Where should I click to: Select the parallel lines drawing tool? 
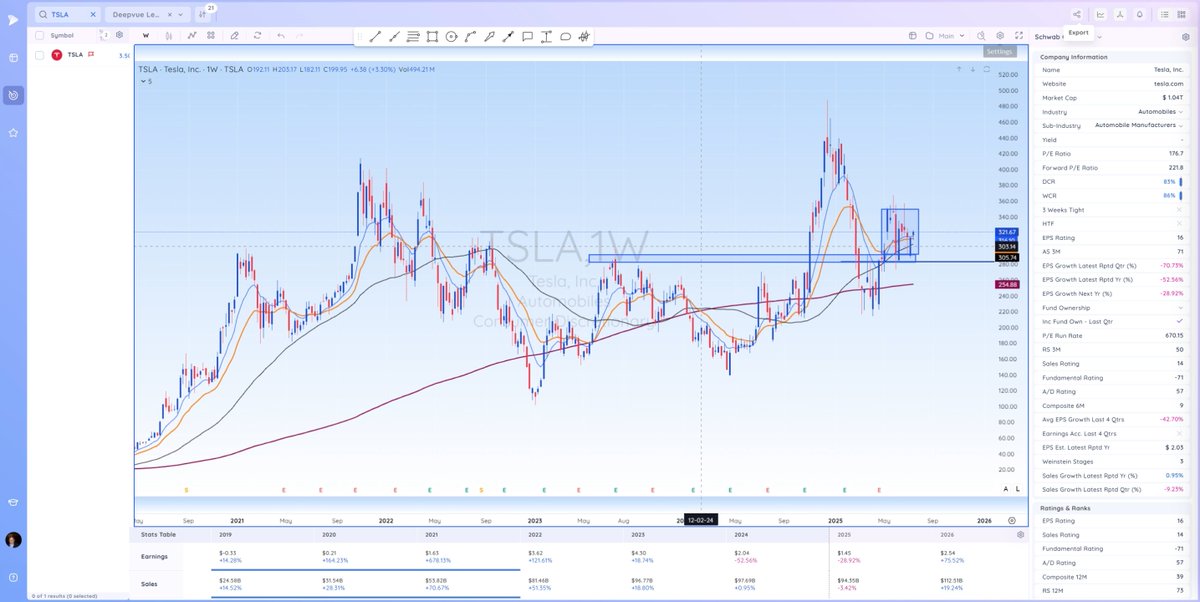click(413, 37)
